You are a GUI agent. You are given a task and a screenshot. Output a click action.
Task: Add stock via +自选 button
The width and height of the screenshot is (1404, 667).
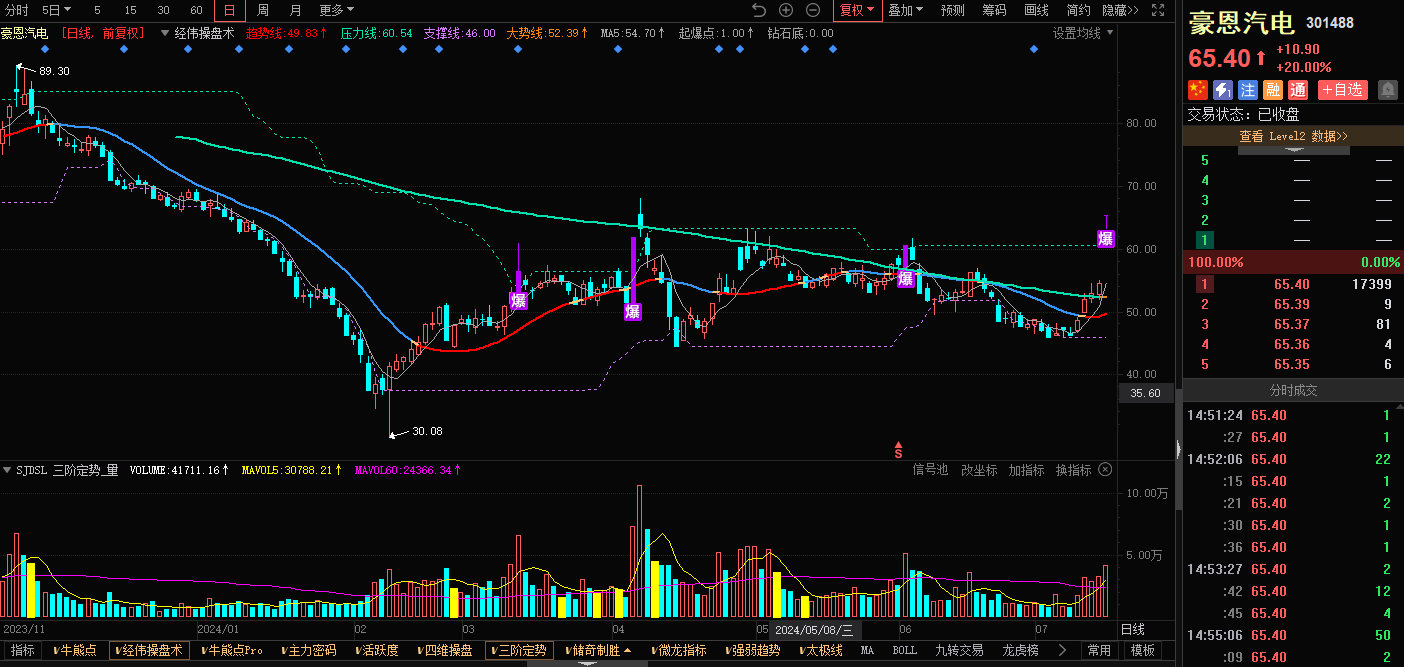[1342, 90]
